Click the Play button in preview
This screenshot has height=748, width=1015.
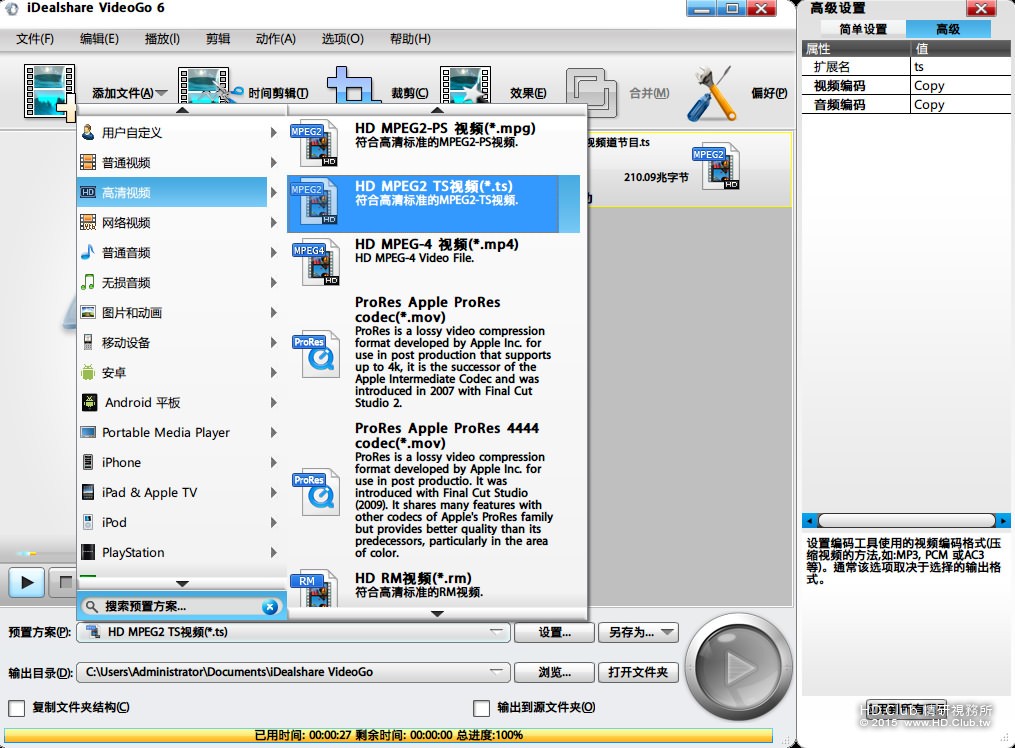(27, 582)
